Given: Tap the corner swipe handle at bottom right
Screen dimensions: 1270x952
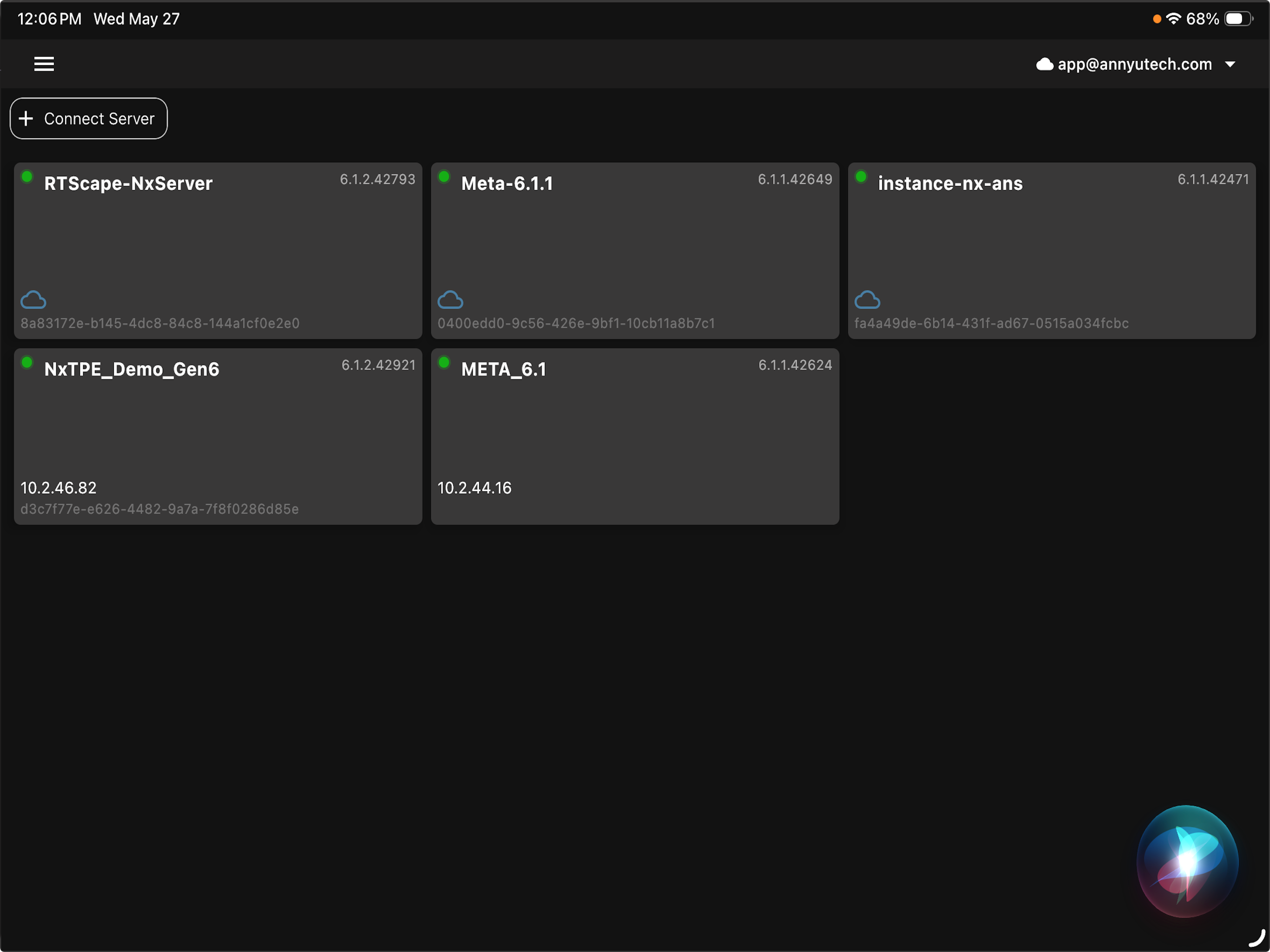Looking at the screenshot, I should (x=1257, y=938).
